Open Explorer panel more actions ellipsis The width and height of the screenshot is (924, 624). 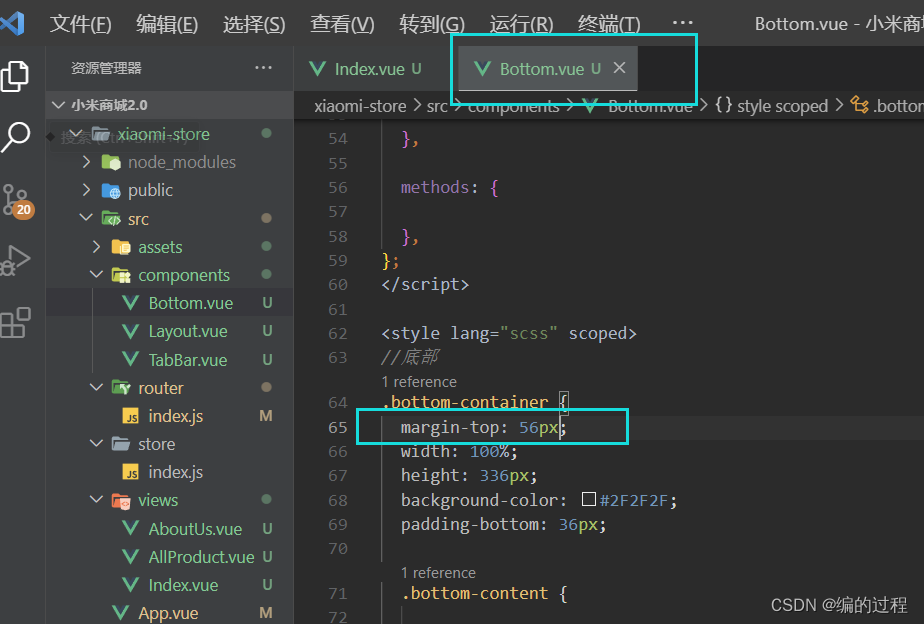point(263,68)
